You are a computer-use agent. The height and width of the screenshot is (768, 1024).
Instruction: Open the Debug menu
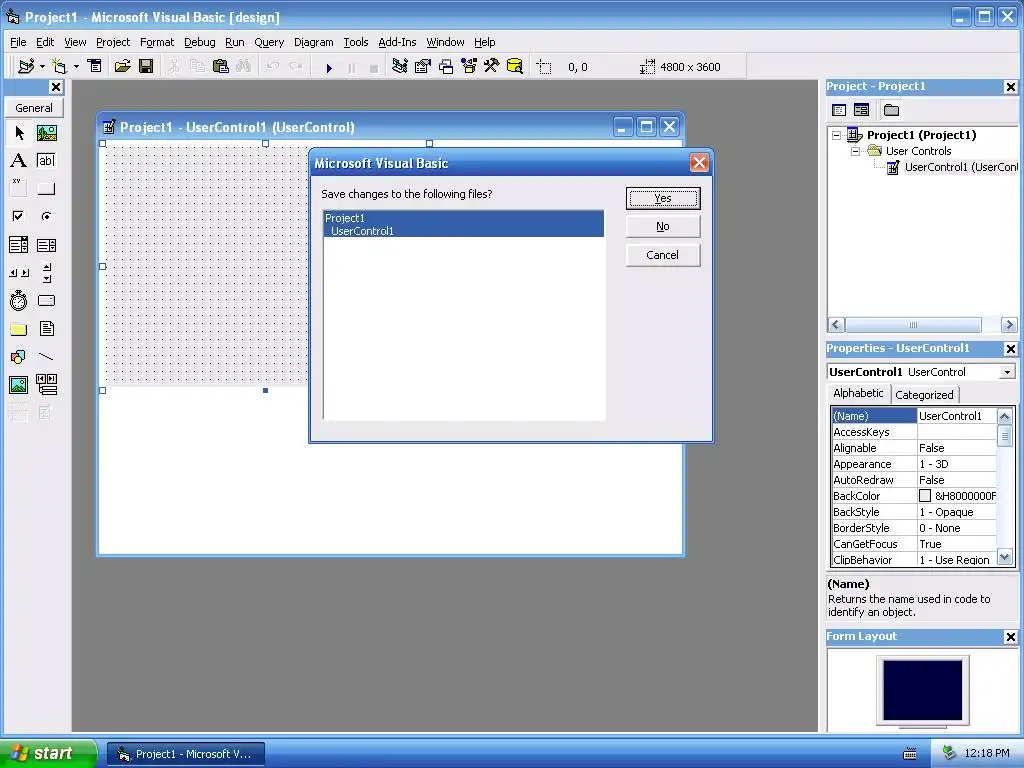(199, 42)
